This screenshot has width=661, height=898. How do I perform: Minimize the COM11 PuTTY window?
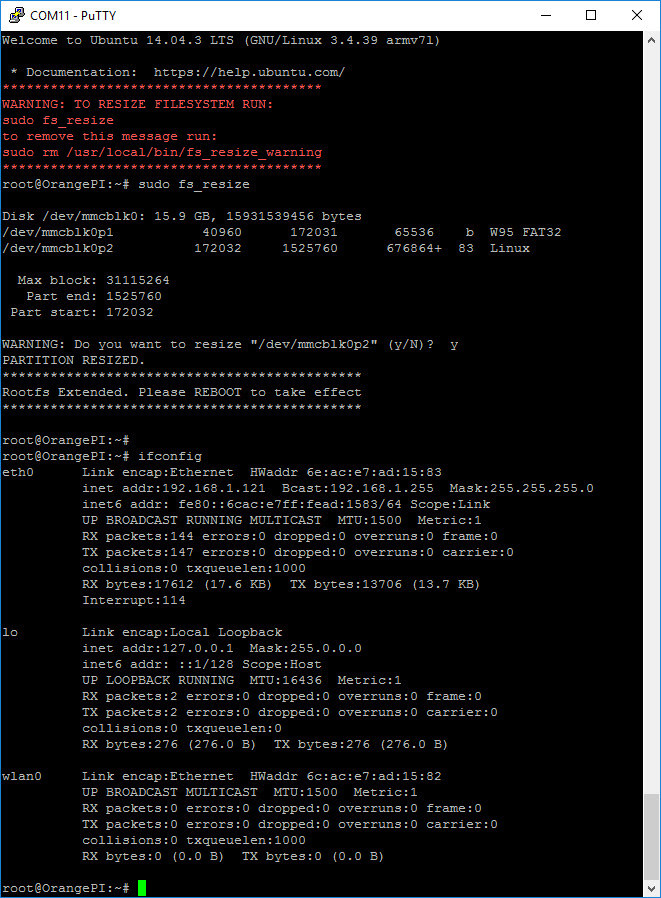point(545,15)
